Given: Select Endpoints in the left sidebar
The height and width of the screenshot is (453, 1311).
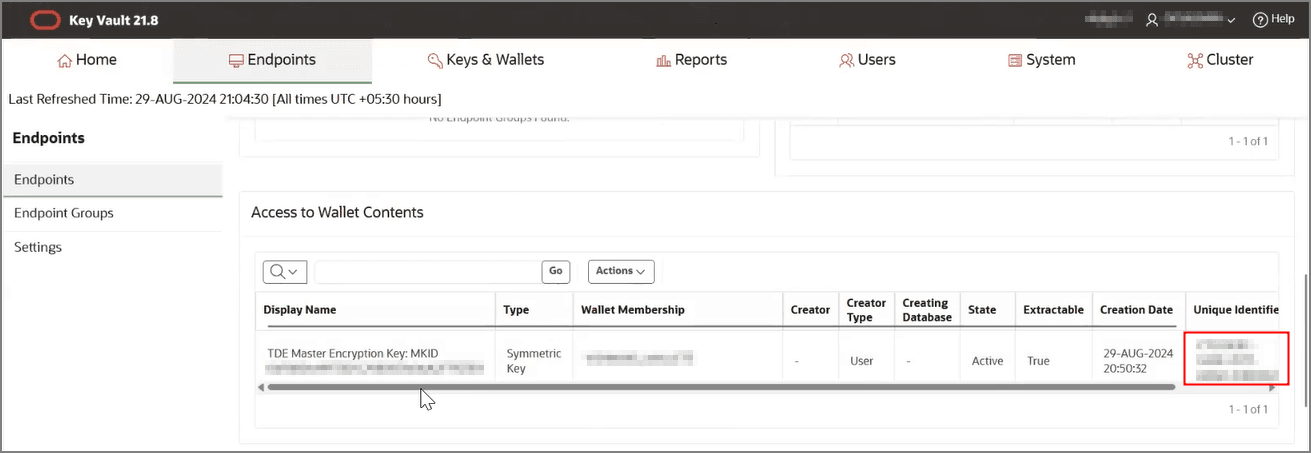Looking at the screenshot, I should tap(111, 180).
